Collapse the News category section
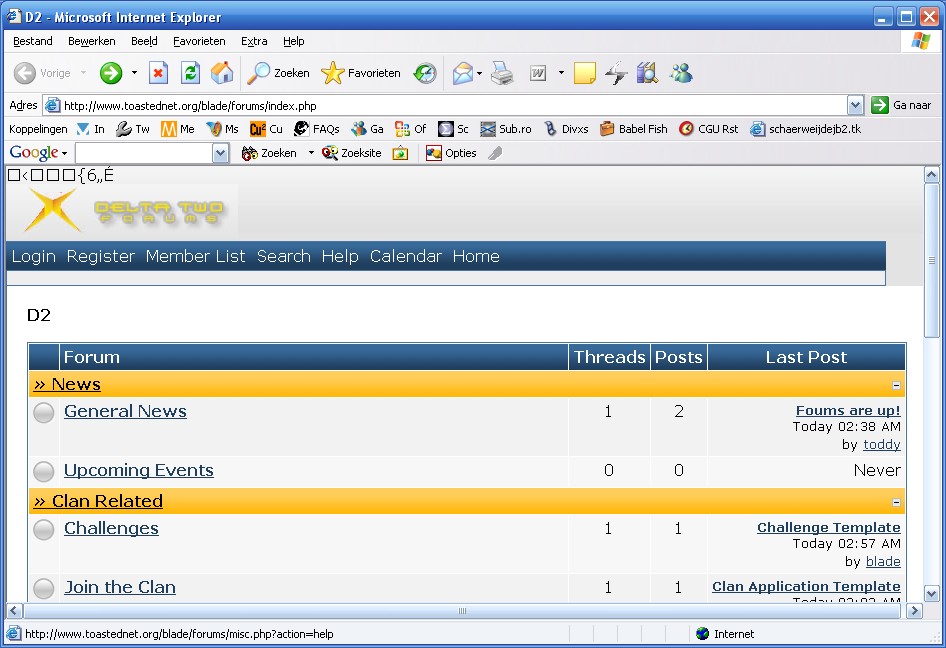This screenshot has width=946, height=648. (x=896, y=385)
